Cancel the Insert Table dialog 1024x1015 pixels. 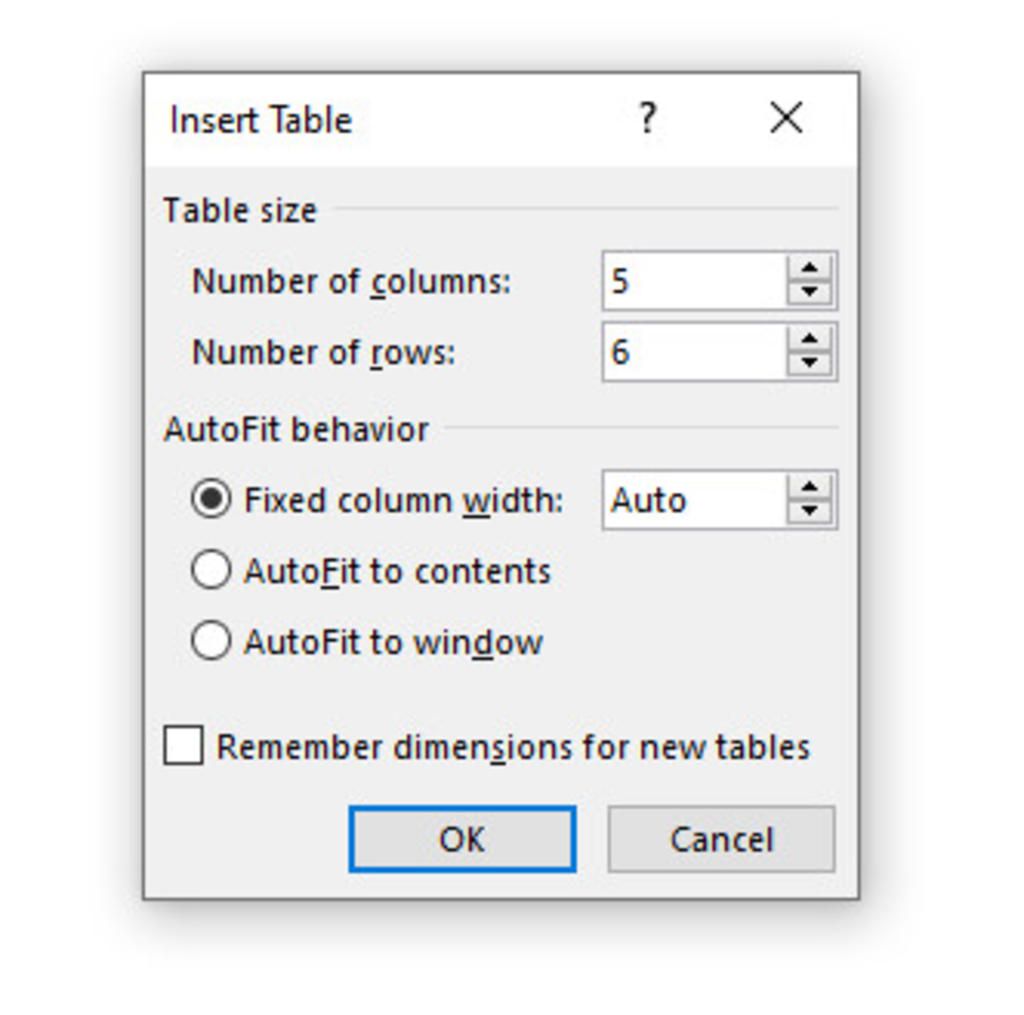click(x=720, y=839)
